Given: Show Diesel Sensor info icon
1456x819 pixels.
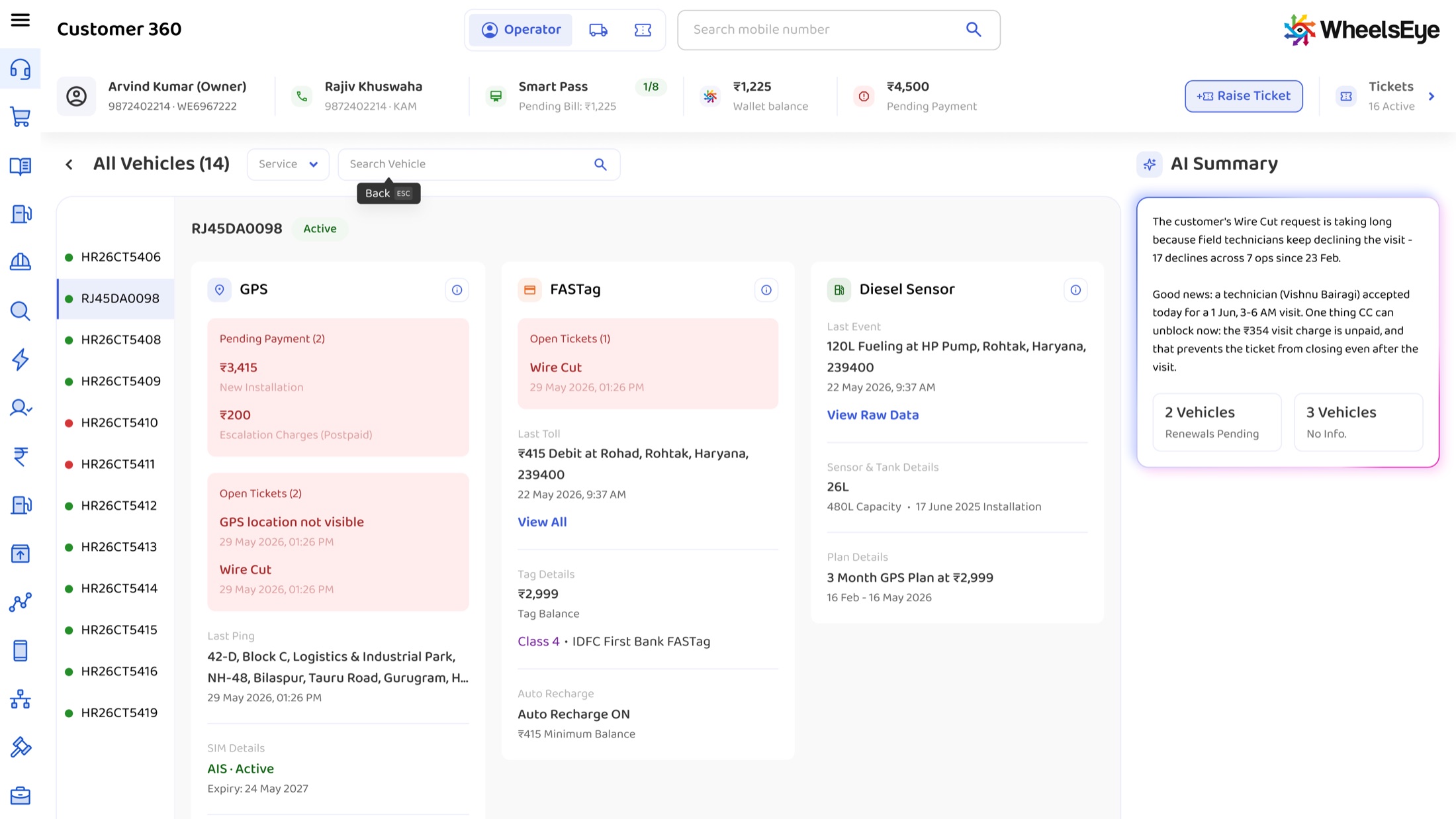Looking at the screenshot, I should point(1075,290).
